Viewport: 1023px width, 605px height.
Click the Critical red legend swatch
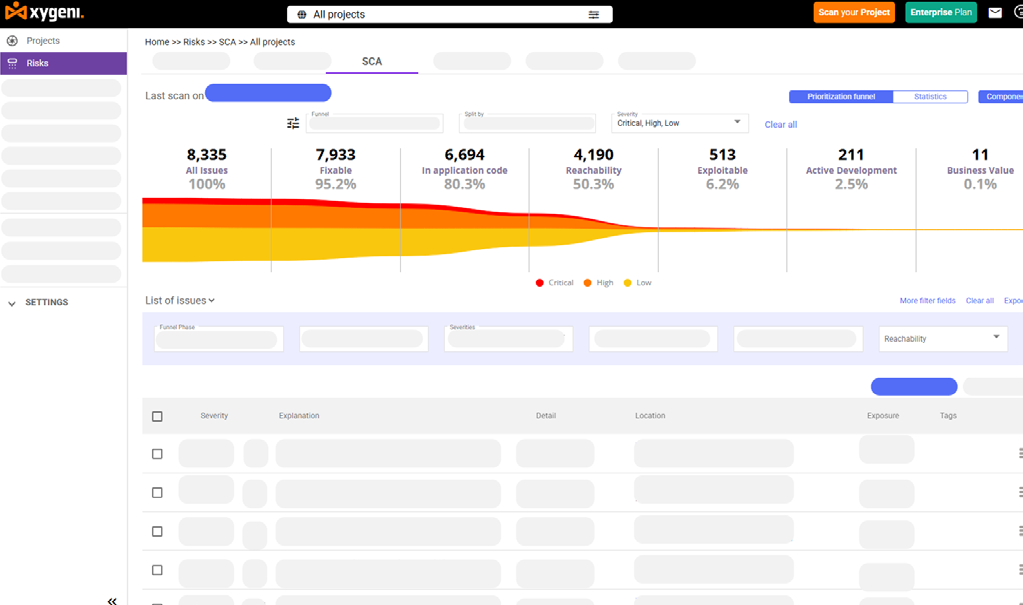pos(540,283)
